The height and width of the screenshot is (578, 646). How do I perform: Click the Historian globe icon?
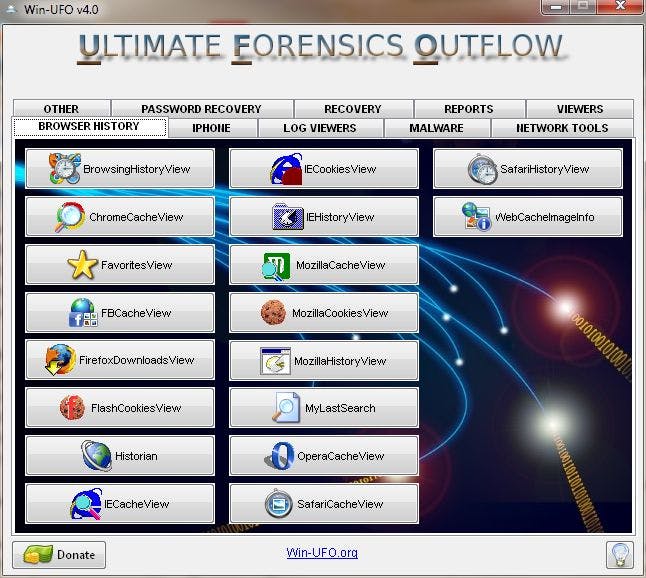coord(96,456)
